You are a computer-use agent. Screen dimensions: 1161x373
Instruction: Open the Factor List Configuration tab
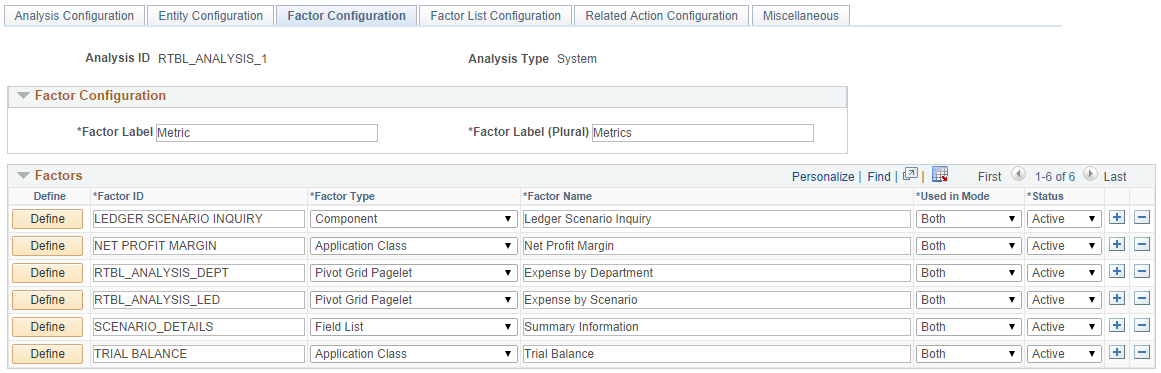pos(495,16)
